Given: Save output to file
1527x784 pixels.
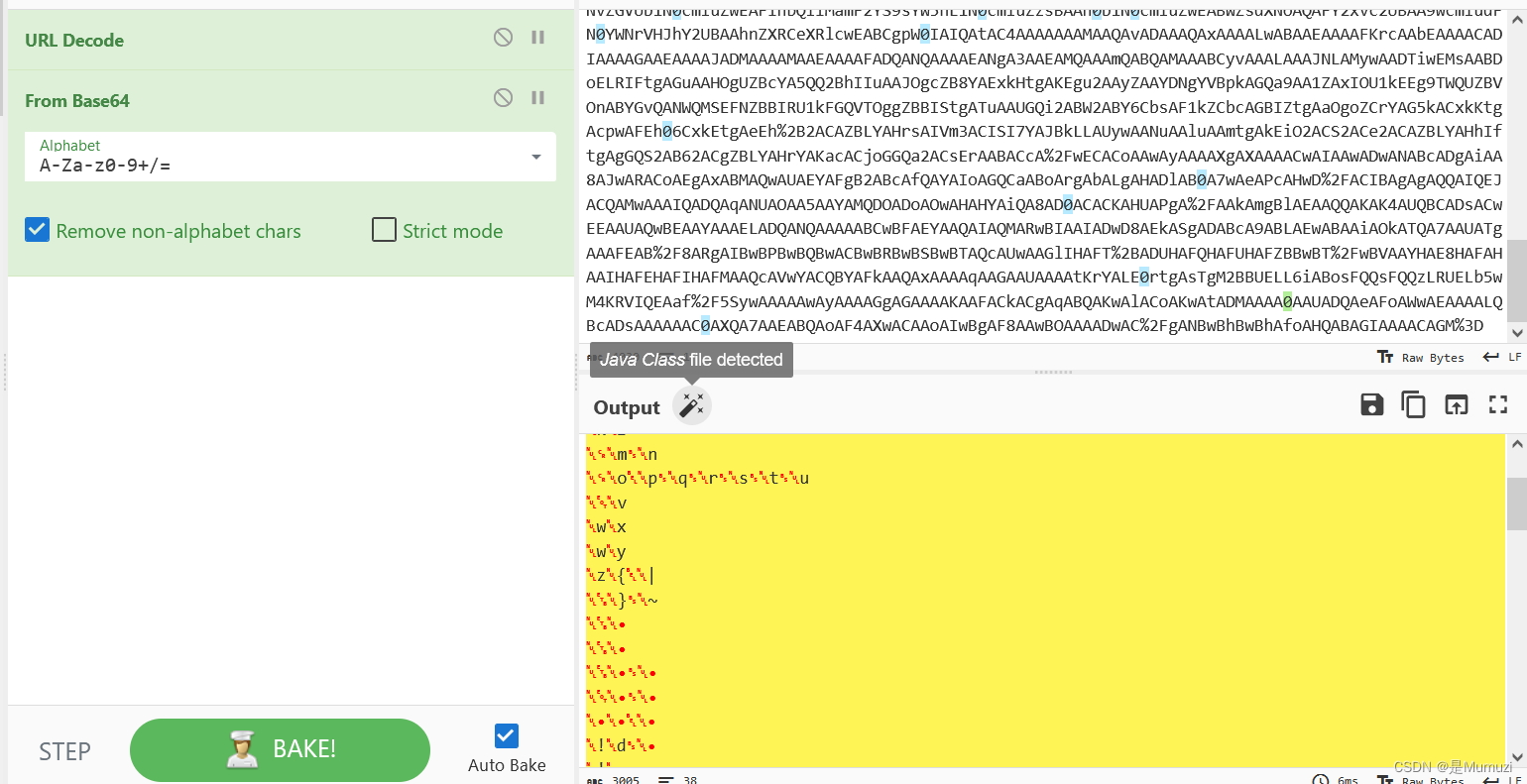Looking at the screenshot, I should [1372, 404].
